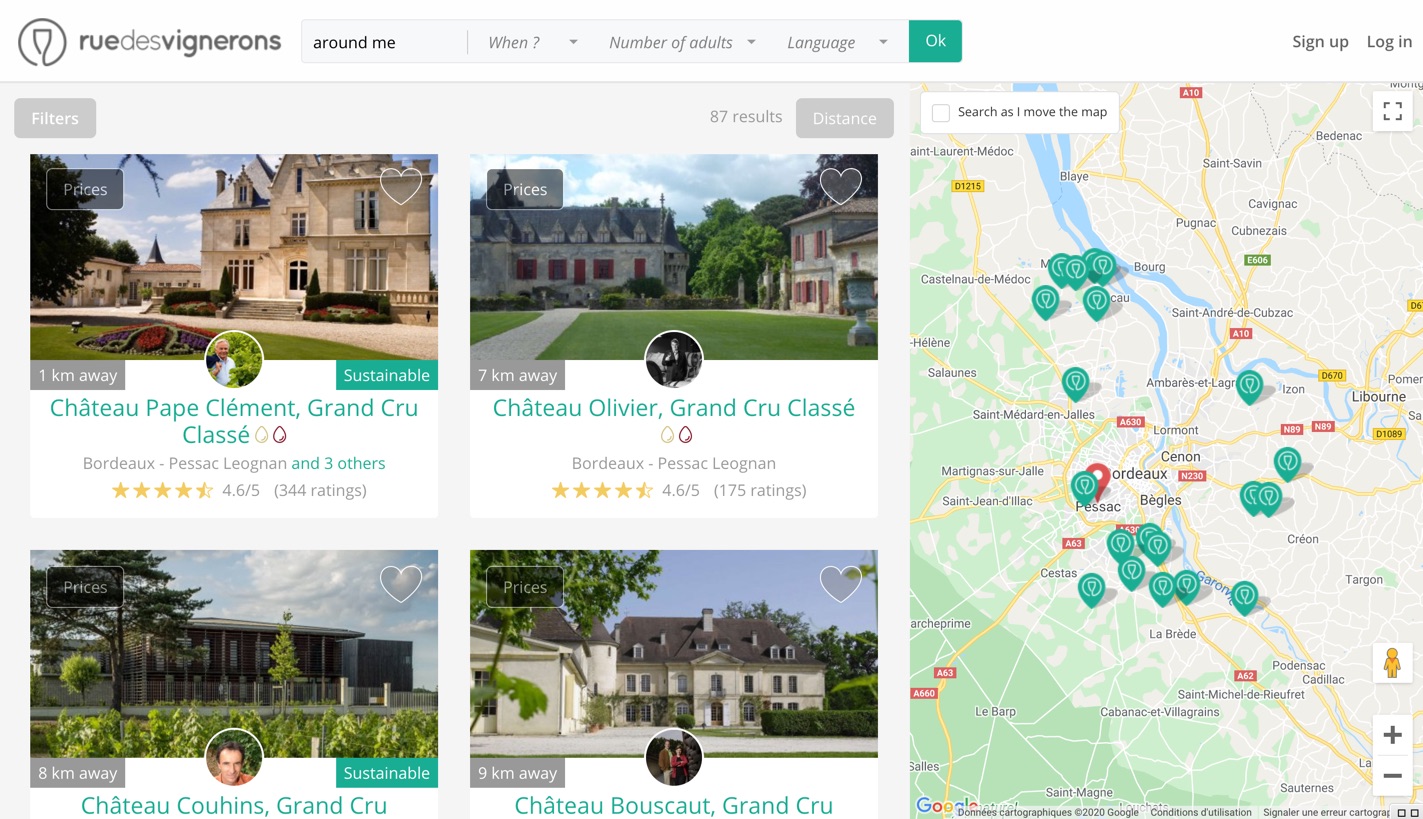Show Prices for Château Pape Clément

pyautogui.click(x=85, y=189)
